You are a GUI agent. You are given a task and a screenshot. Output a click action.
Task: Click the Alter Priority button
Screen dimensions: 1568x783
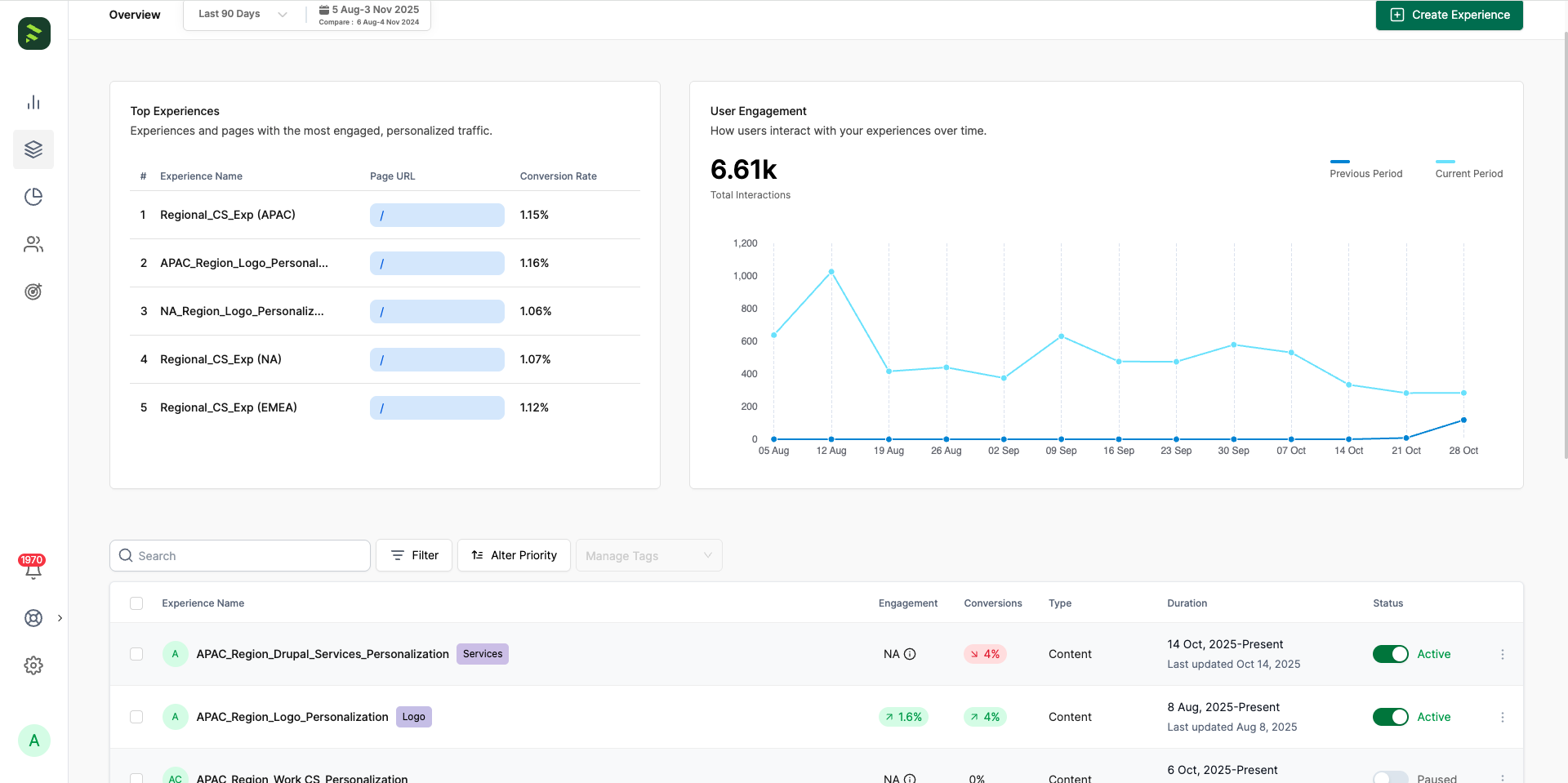[x=513, y=555]
